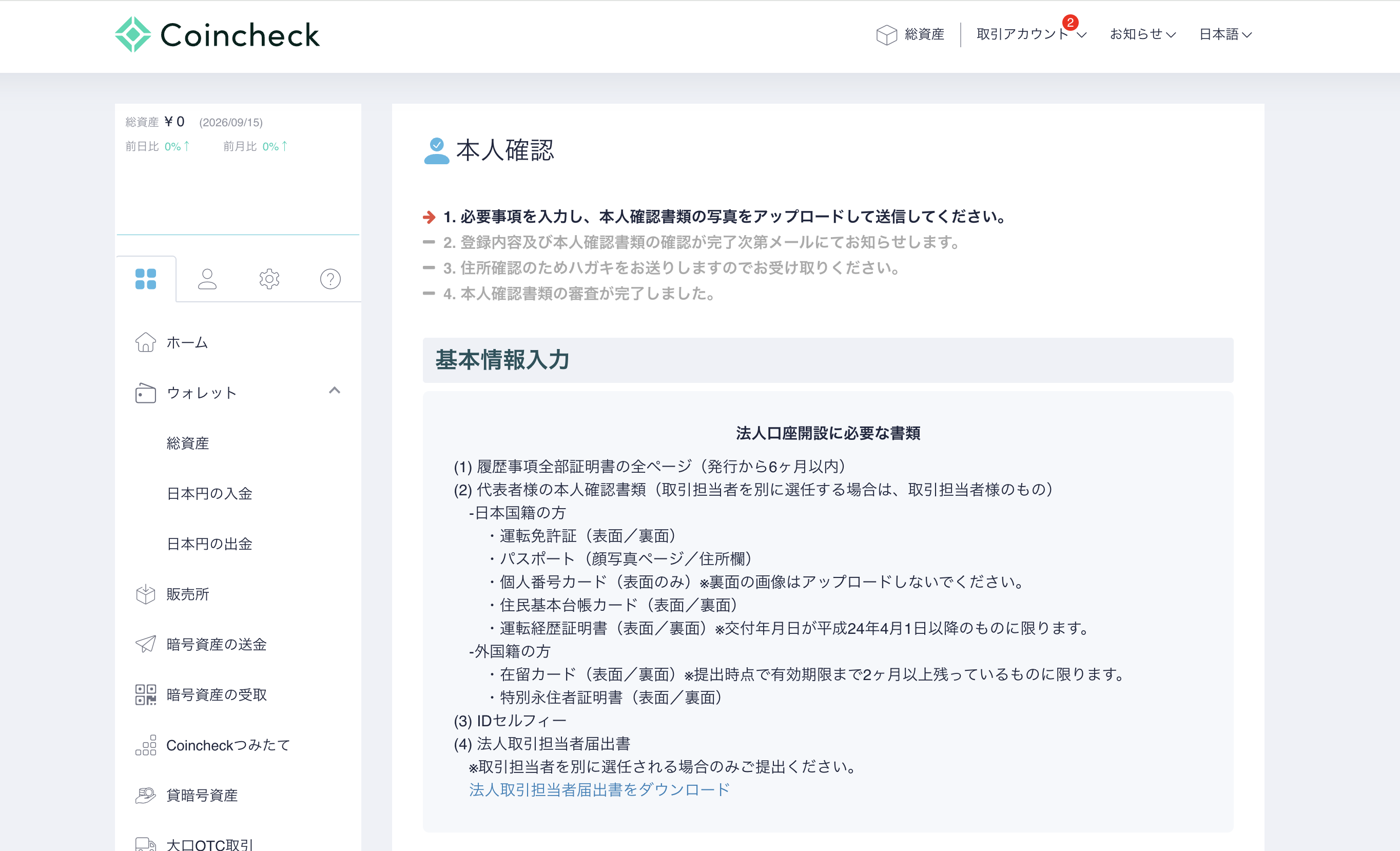Click the 暗号資産の受取 QR code icon
Screen dimensions: 1400x851
tap(145, 695)
